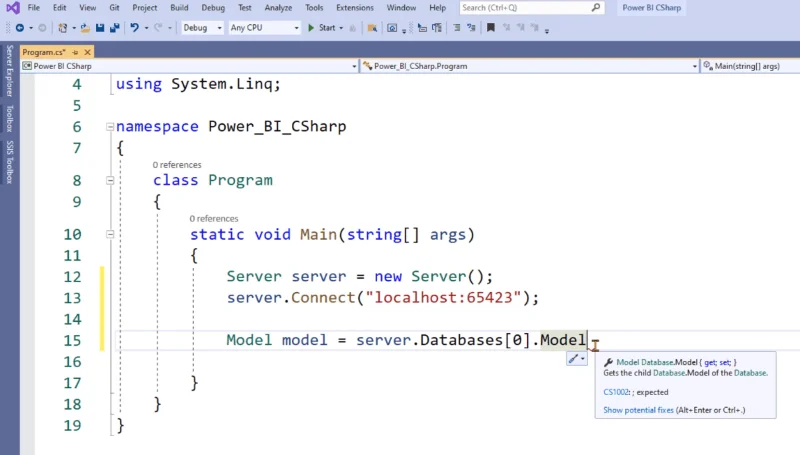
Task: Click the comment-out selected lines icon
Action: 457,28
